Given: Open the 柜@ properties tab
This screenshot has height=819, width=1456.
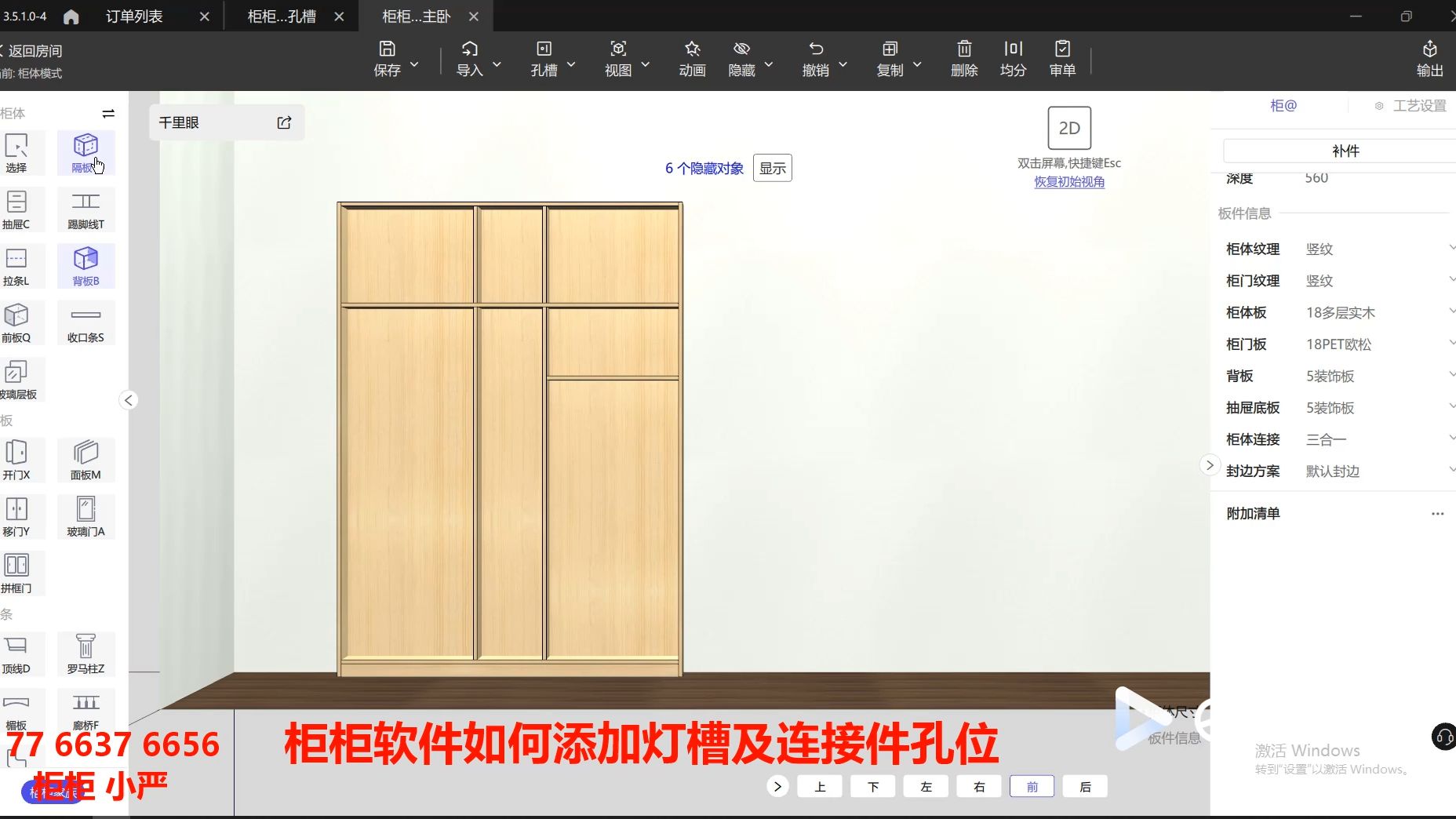Looking at the screenshot, I should click(1283, 105).
